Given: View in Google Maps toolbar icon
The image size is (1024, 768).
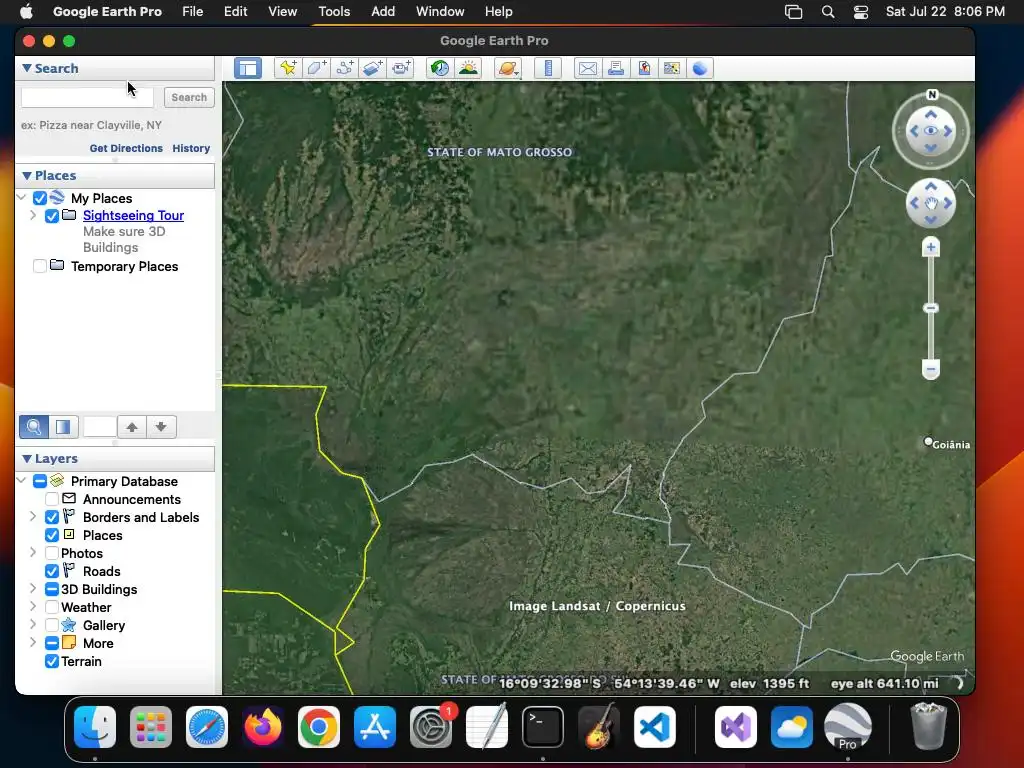Looking at the screenshot, I should pos(671,68).
